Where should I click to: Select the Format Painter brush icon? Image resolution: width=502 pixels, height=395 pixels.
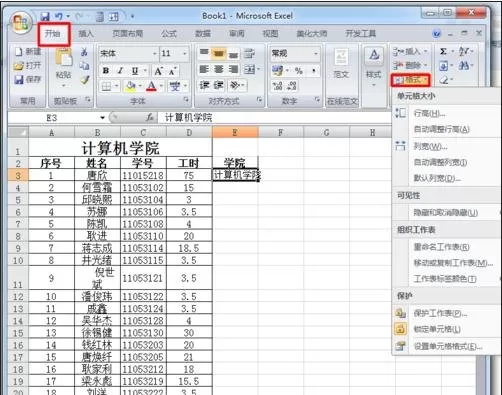point(85,80)
